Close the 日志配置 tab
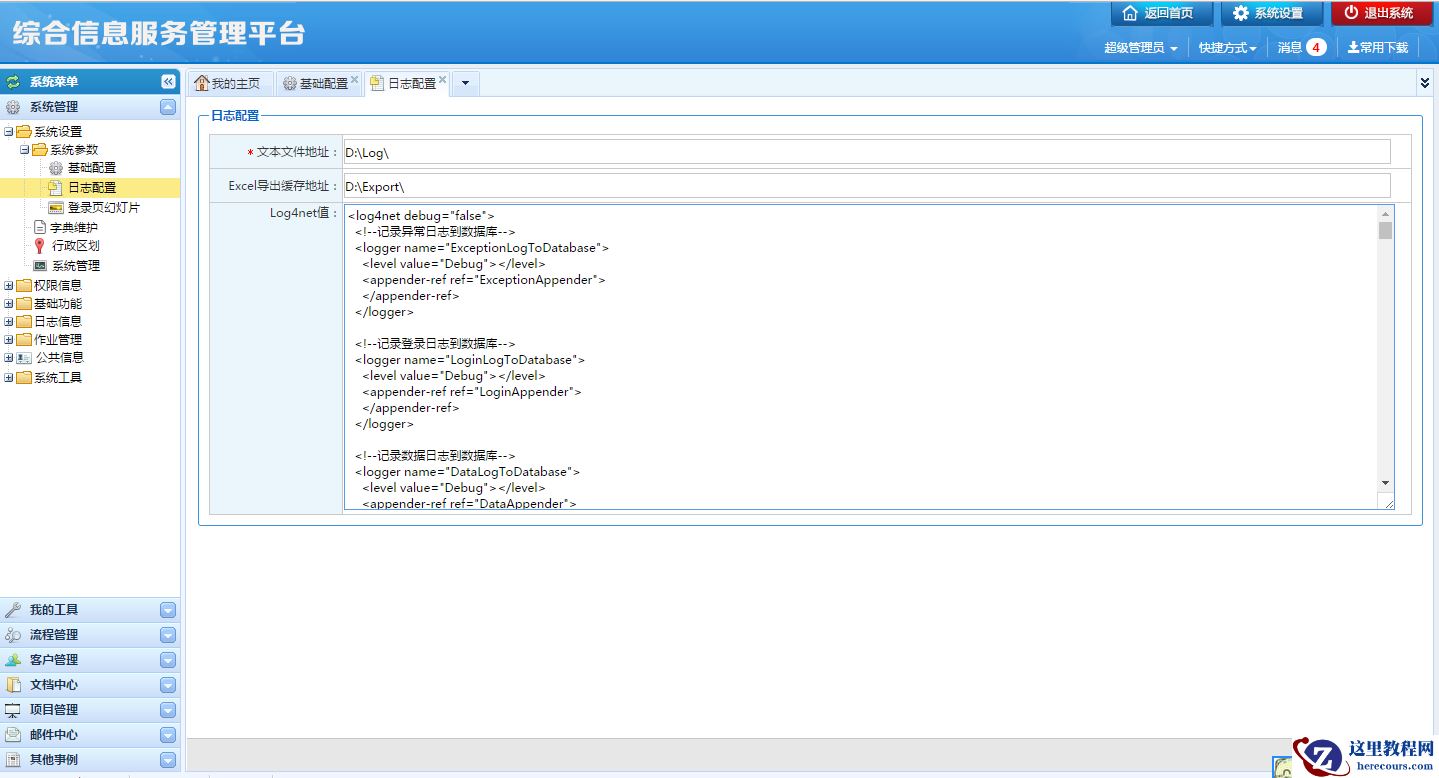The width and height of the screenshot is (1439, 778). point(442,80)
